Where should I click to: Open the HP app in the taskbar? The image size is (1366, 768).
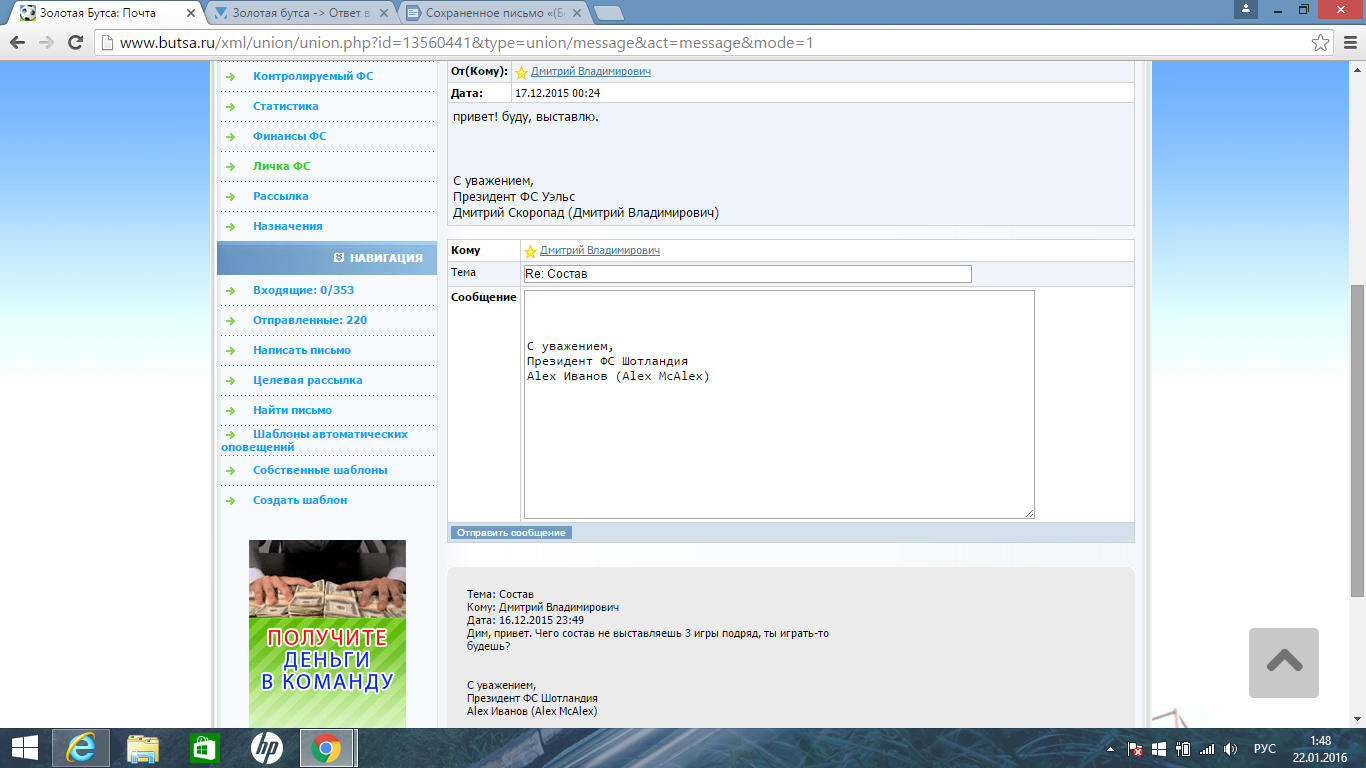[266, 747]
